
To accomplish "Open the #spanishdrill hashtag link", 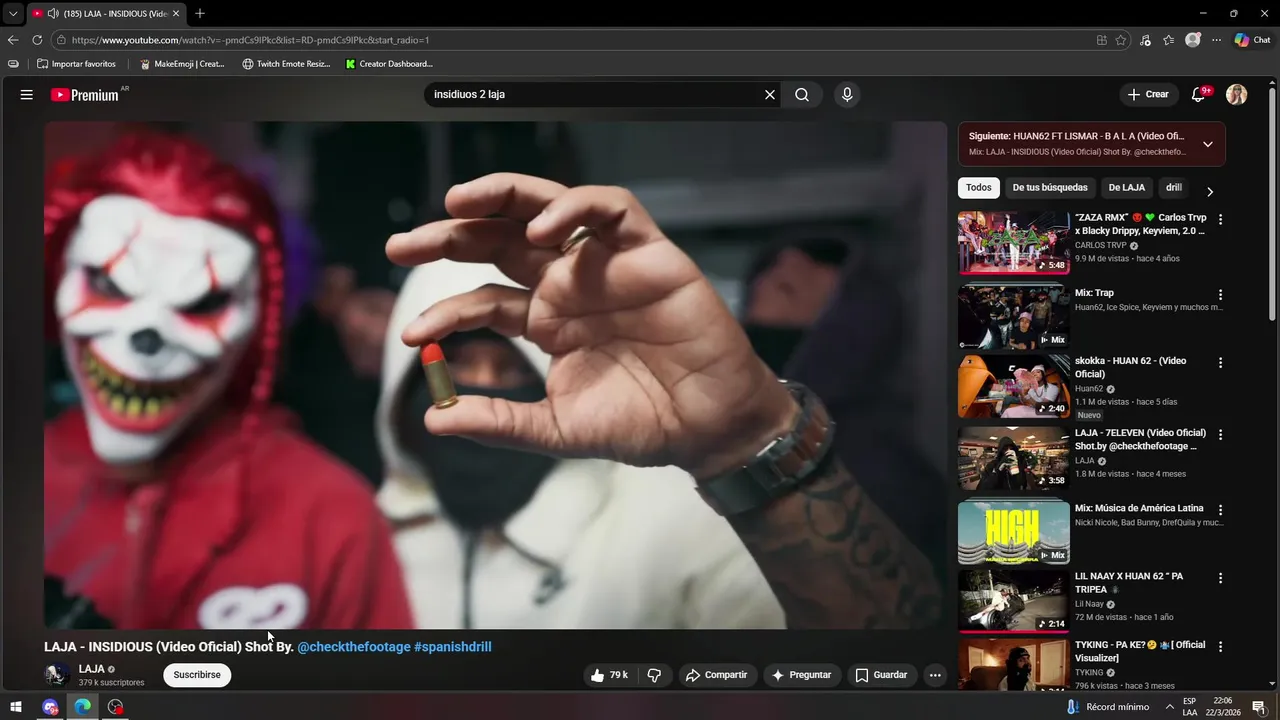I will pos(452,647).
